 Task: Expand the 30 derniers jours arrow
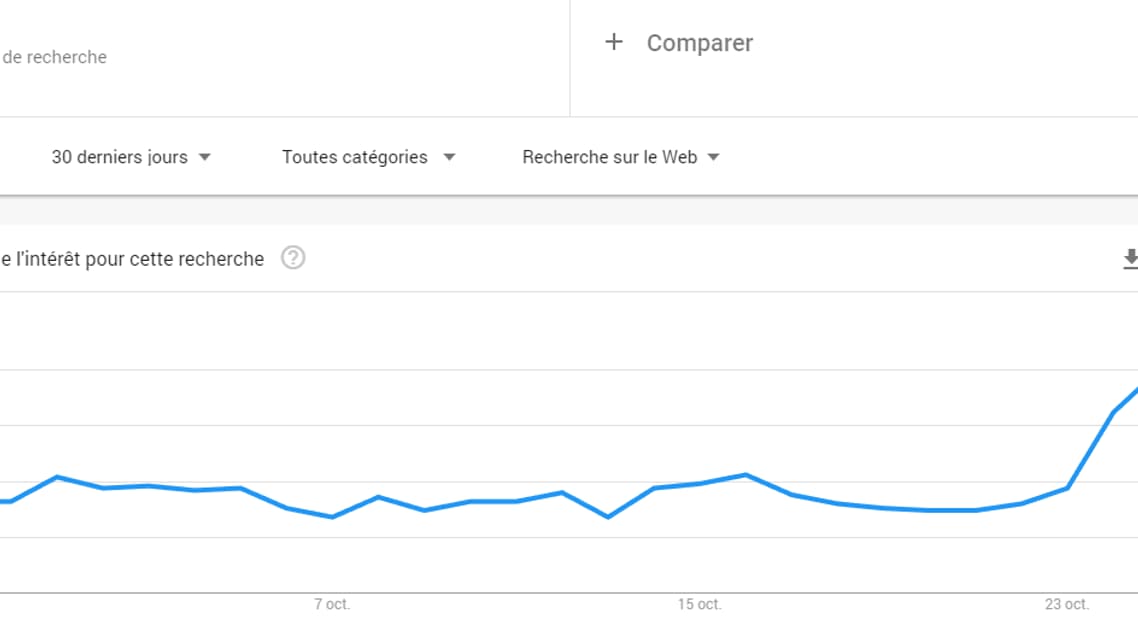205,157
